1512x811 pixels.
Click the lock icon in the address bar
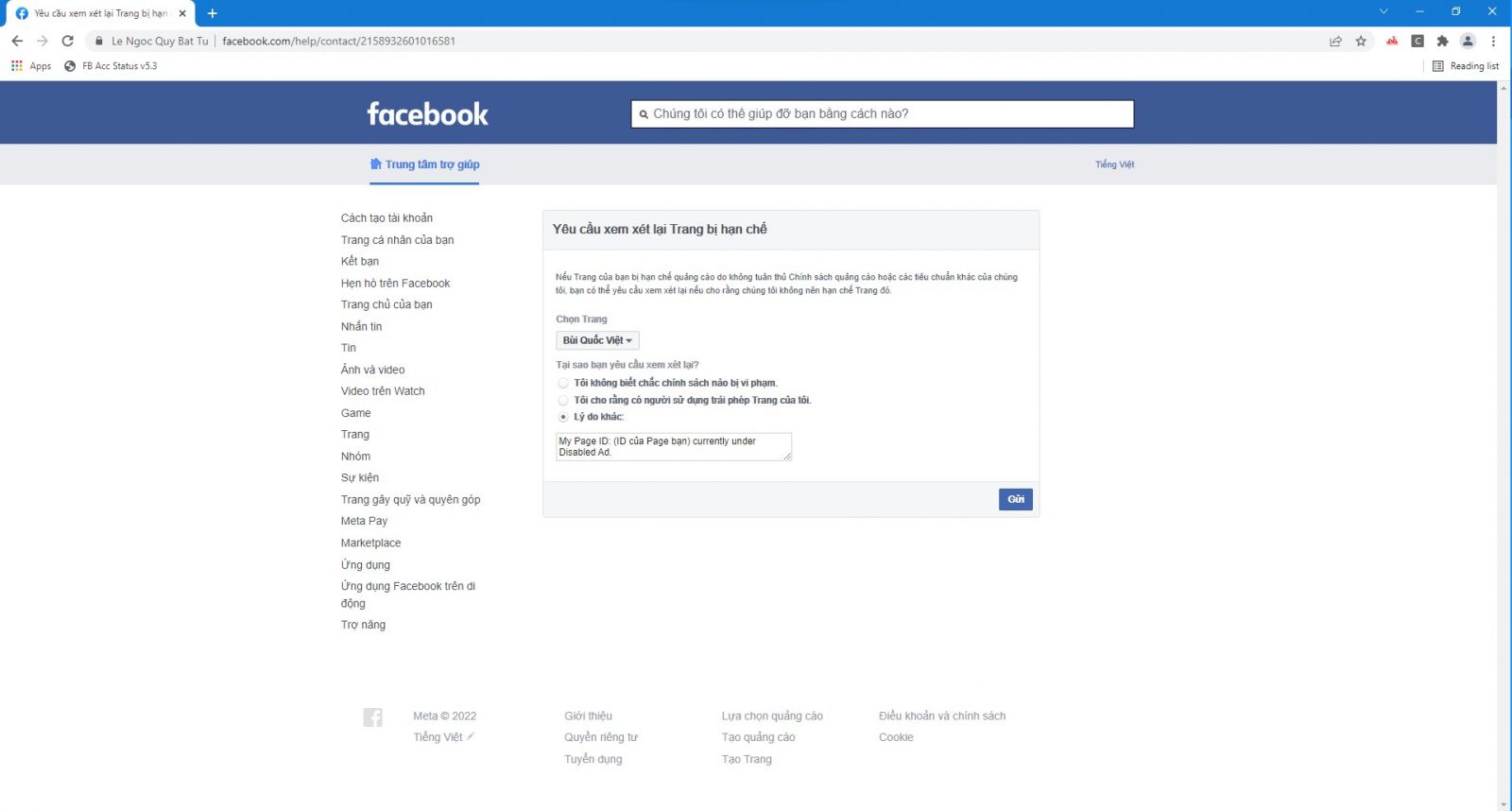(x=98, y=41)
